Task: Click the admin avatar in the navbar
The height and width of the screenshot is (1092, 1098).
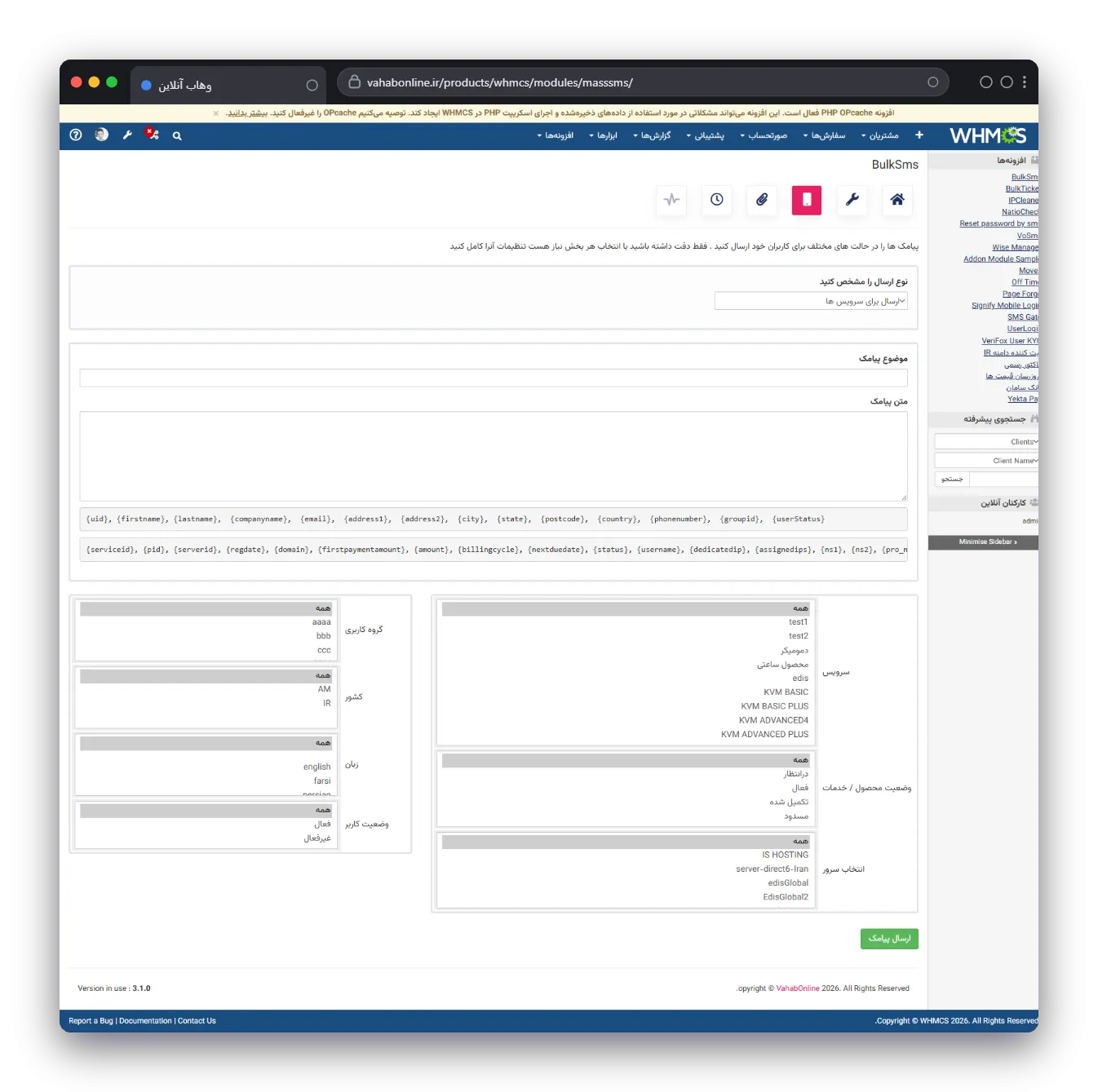Action: tap(101, 135)
